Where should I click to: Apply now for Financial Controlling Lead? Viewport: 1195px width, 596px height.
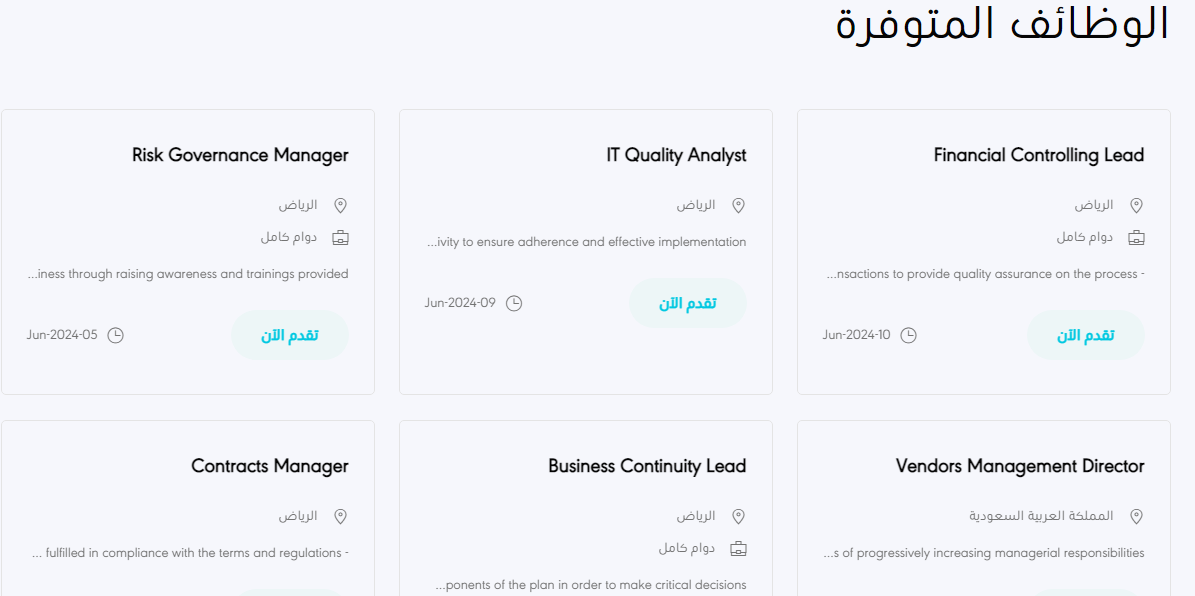(1085, 335)
